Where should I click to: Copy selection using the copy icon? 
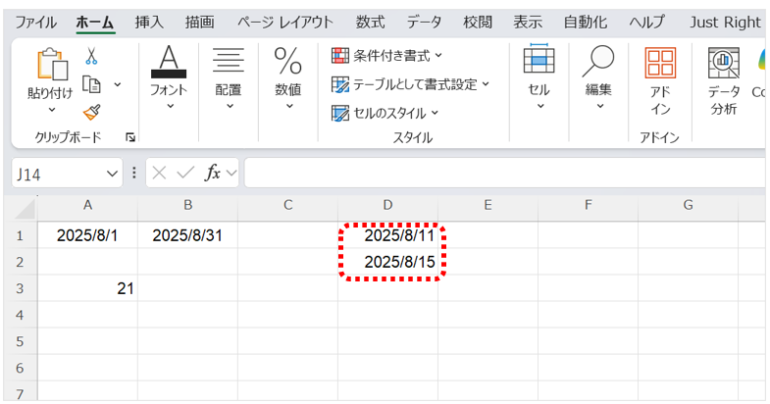coord(91,84)
